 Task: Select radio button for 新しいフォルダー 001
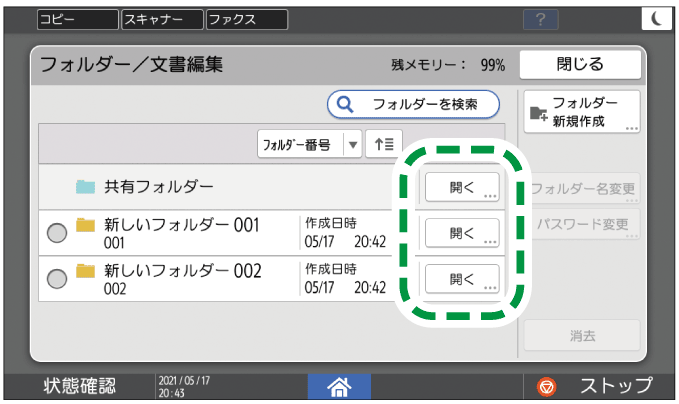[x=57, y=233]
